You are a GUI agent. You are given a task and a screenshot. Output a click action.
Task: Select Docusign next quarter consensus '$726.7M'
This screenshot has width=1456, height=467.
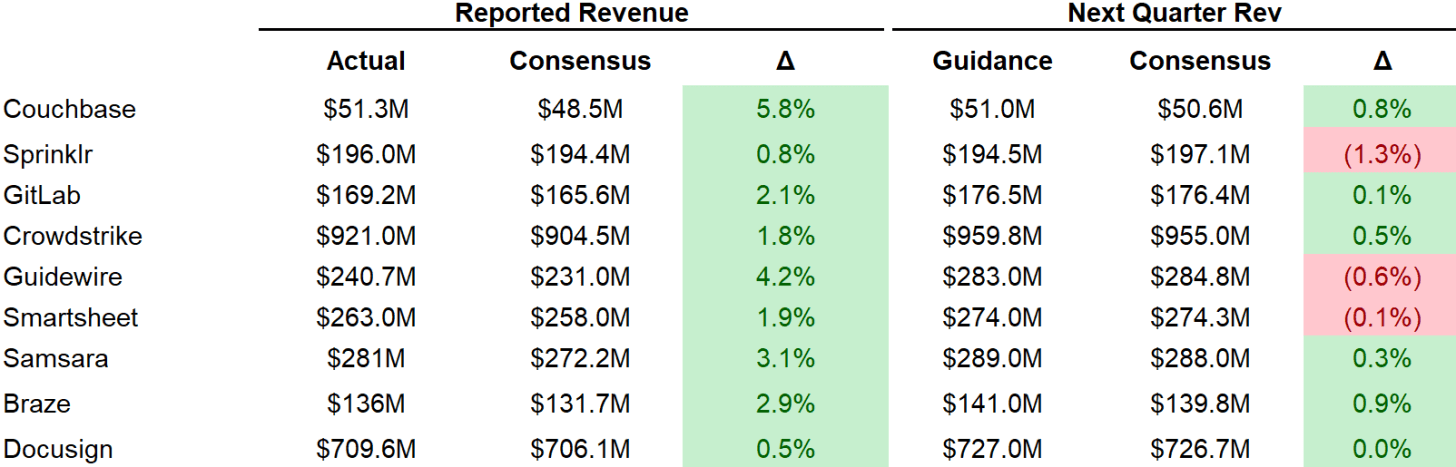pos(1200,450)
